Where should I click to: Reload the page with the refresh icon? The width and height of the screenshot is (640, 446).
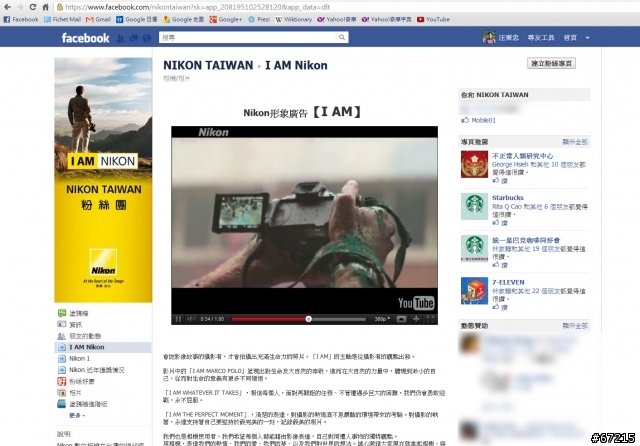tap(33, 7)
